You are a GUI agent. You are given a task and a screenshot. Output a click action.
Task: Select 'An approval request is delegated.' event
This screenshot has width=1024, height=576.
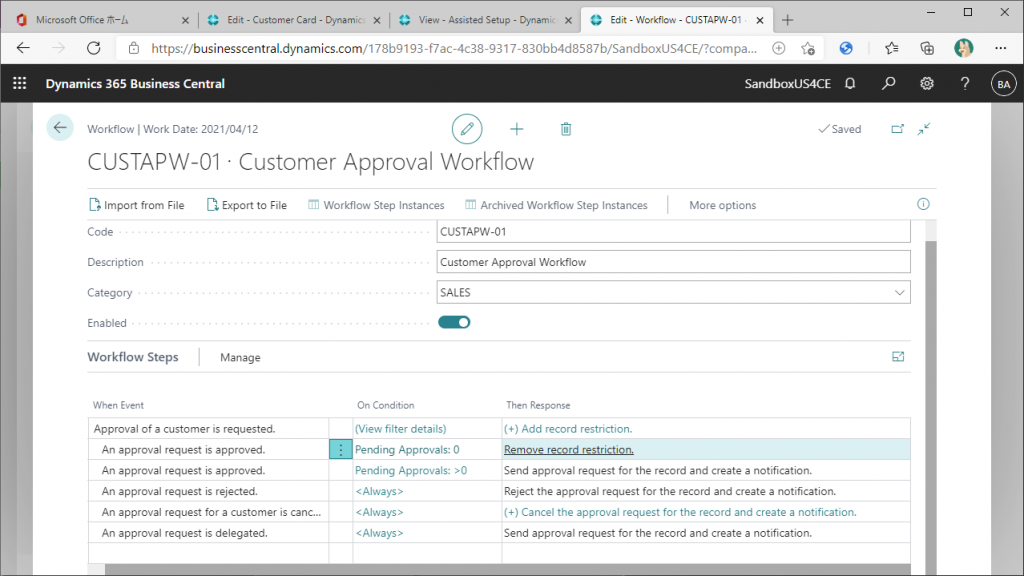(185, 534)
